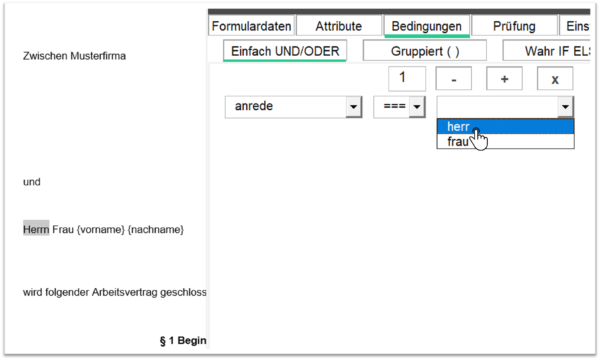Open the Prüfung tab
The height and width of the screenshot is (360, 600).
pos(514,26)
